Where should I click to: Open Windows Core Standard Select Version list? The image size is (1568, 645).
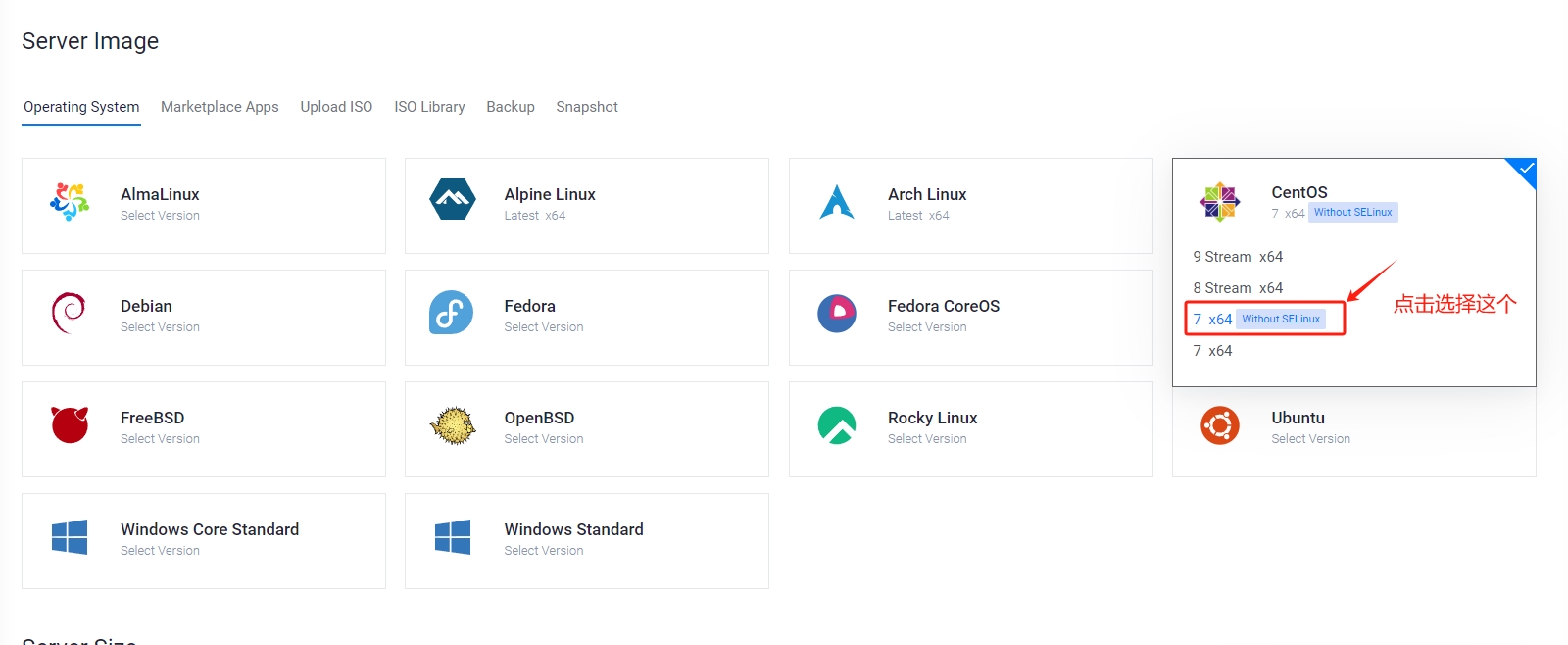pos(160,551)
